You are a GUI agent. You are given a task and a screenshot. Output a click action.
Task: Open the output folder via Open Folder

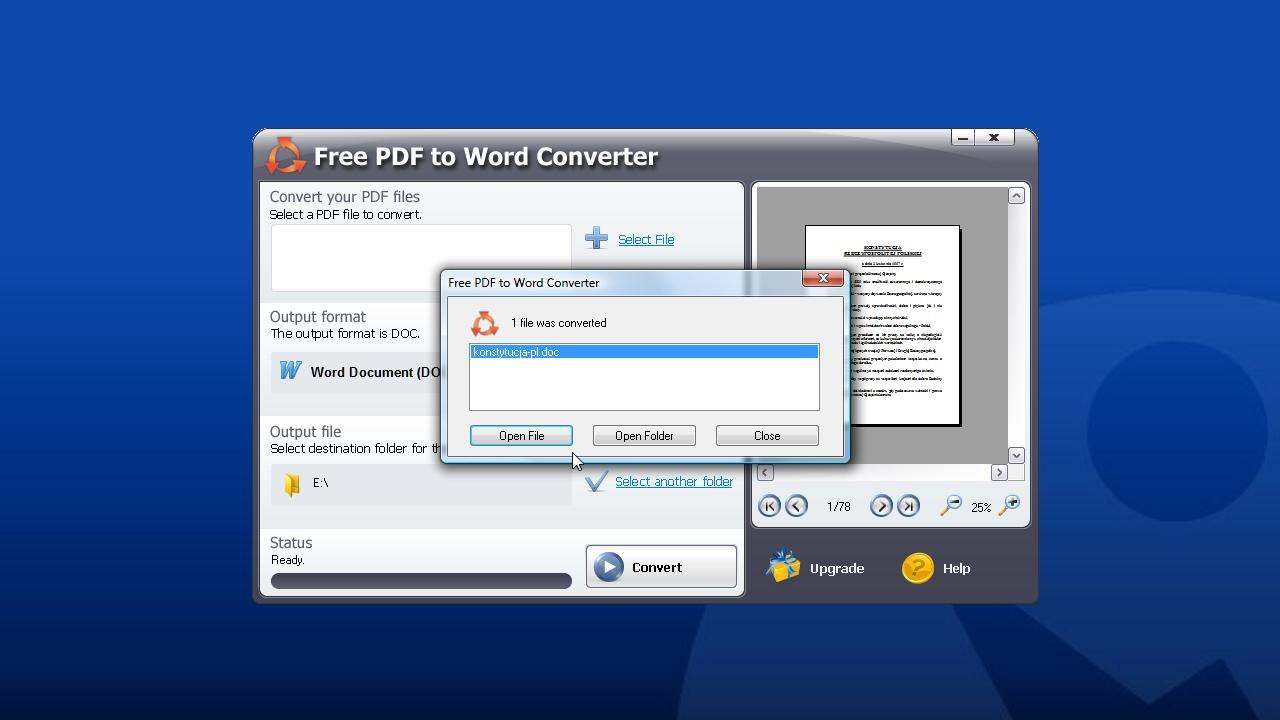[x=644, y=436]
